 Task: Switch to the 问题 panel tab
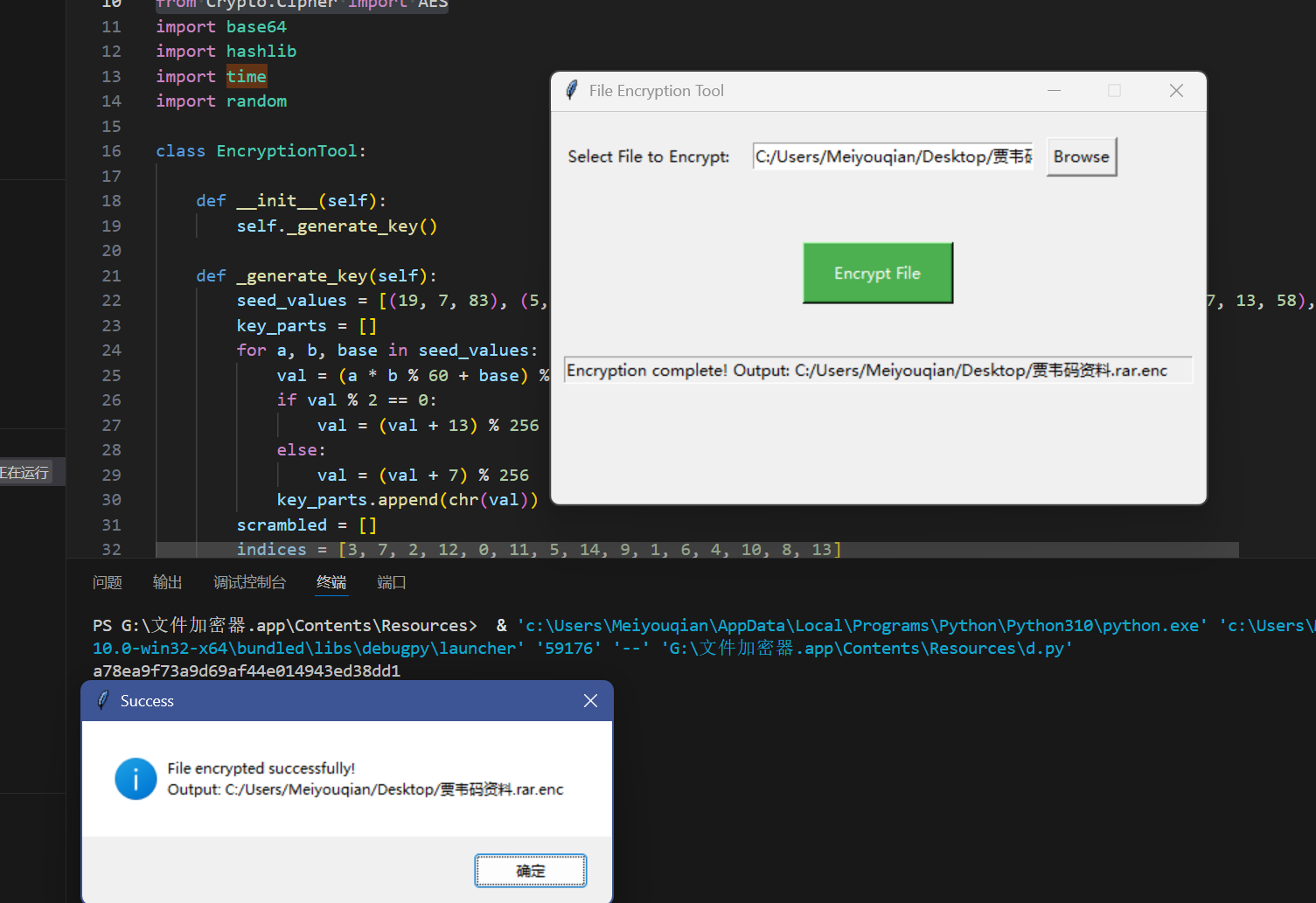(108, 582)
